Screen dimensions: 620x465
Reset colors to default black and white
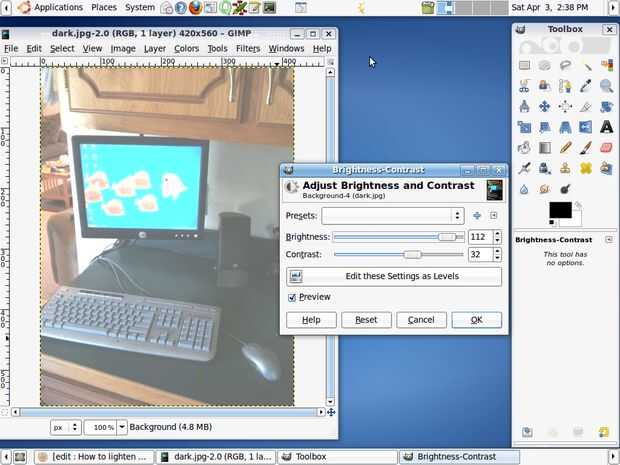point(552,223)
